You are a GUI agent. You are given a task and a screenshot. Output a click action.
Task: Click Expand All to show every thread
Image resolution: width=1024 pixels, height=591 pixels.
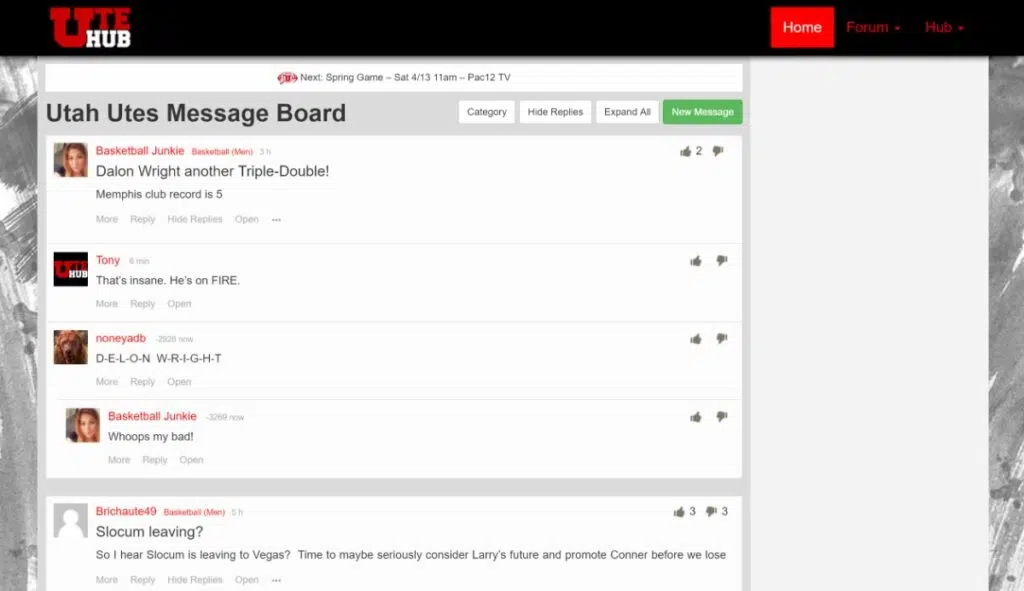point(627,112)
